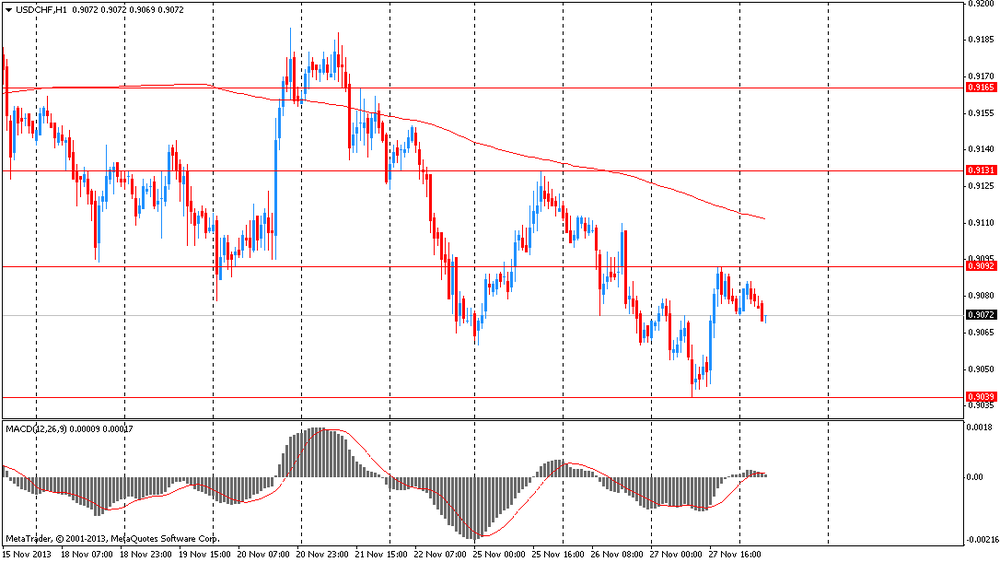The height and width of the screenshot is (562, 1000).
Task: Click the 26 Nov 08:00 time label
Action: pyautogui.click(x=617, y=554)
